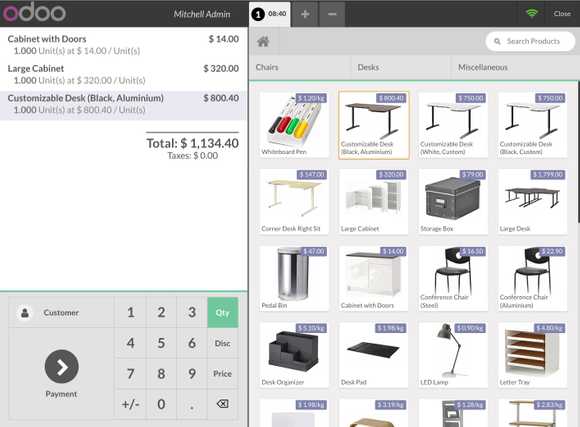Activate the Qty numpad mode
The height and width of the screenshot is (427, 580).
222,313
